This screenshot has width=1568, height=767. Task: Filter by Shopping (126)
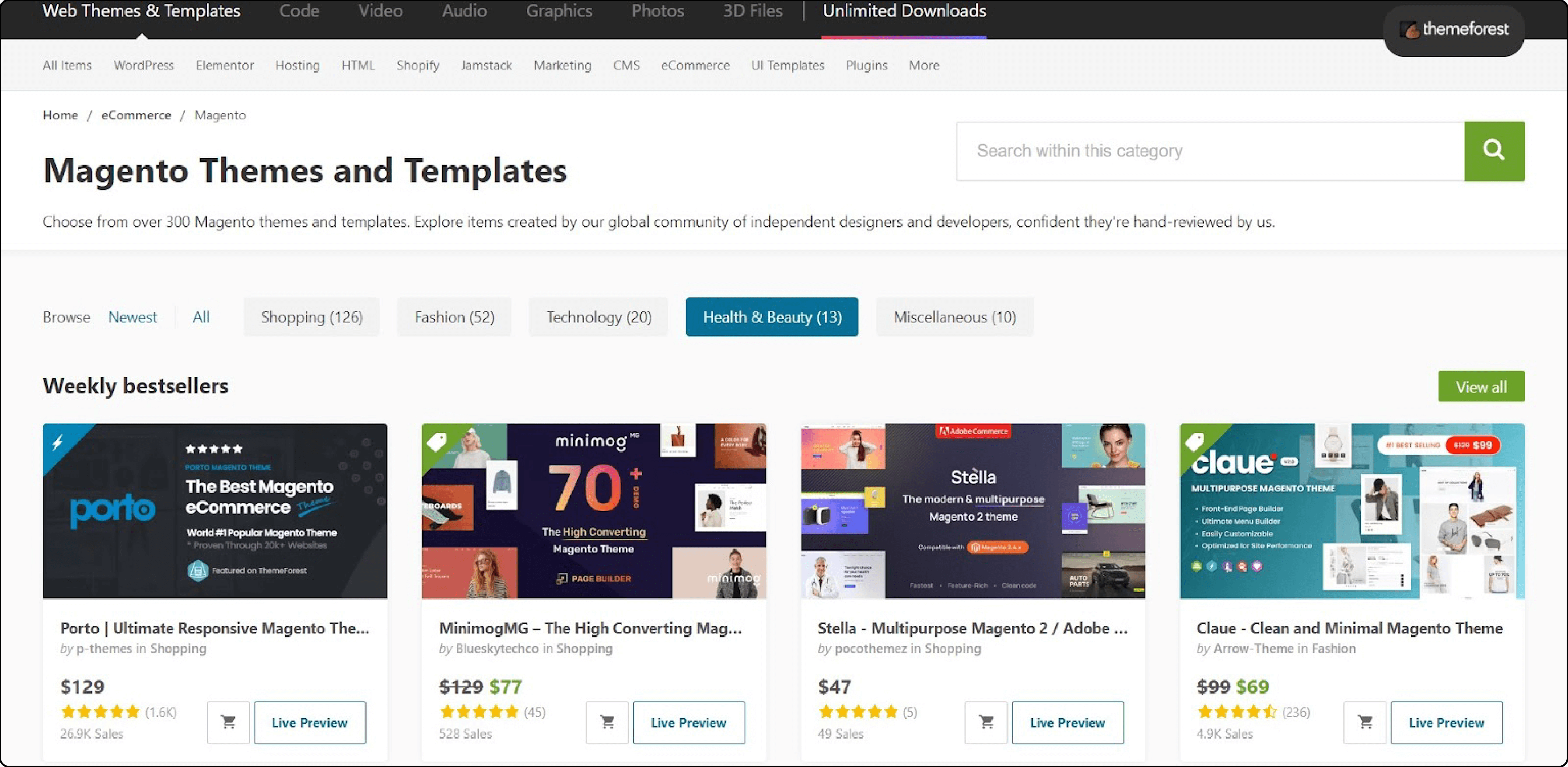[x=311, y=316]
